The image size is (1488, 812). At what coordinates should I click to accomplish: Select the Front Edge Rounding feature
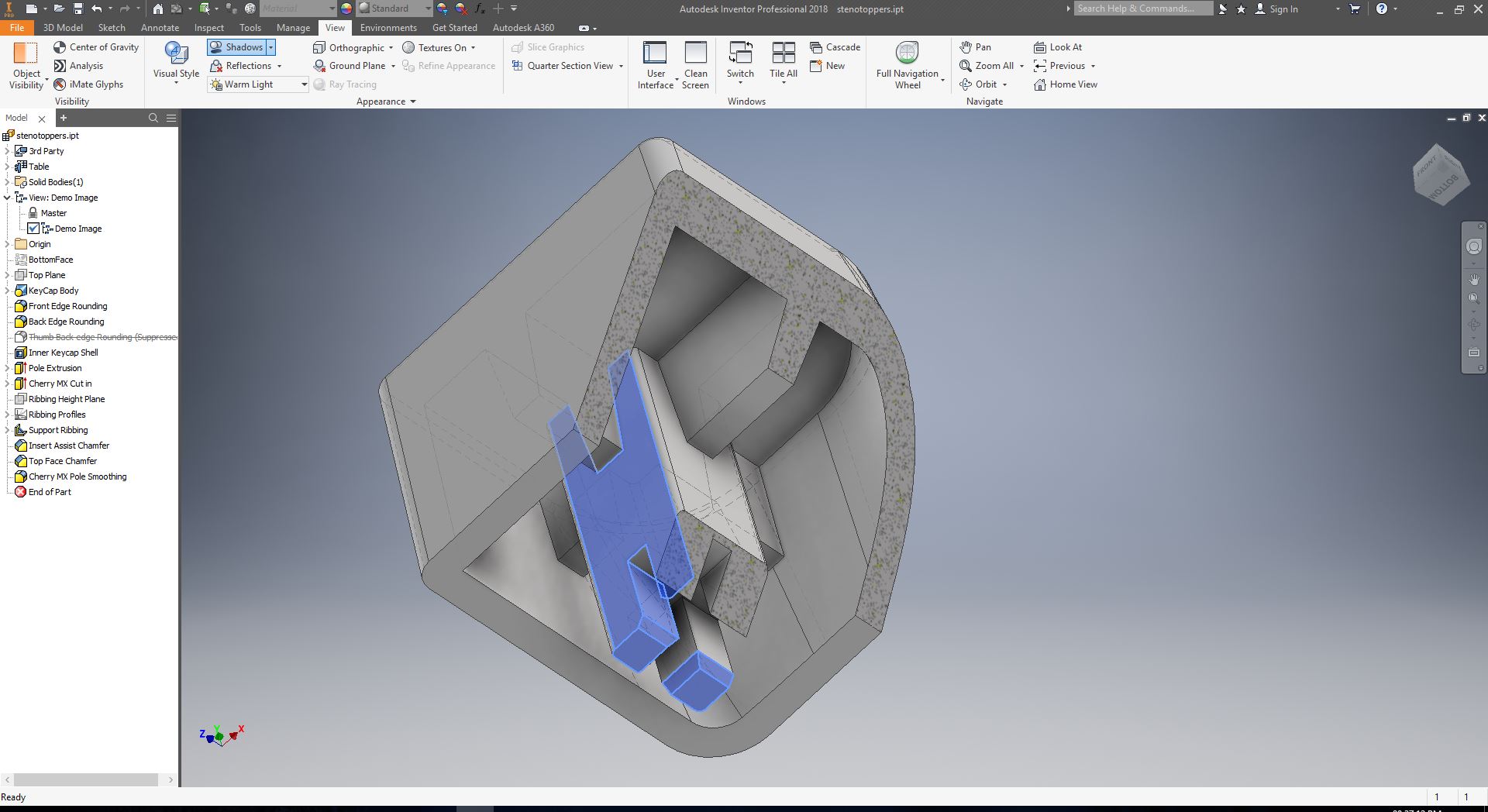click(x=61, y=306)
